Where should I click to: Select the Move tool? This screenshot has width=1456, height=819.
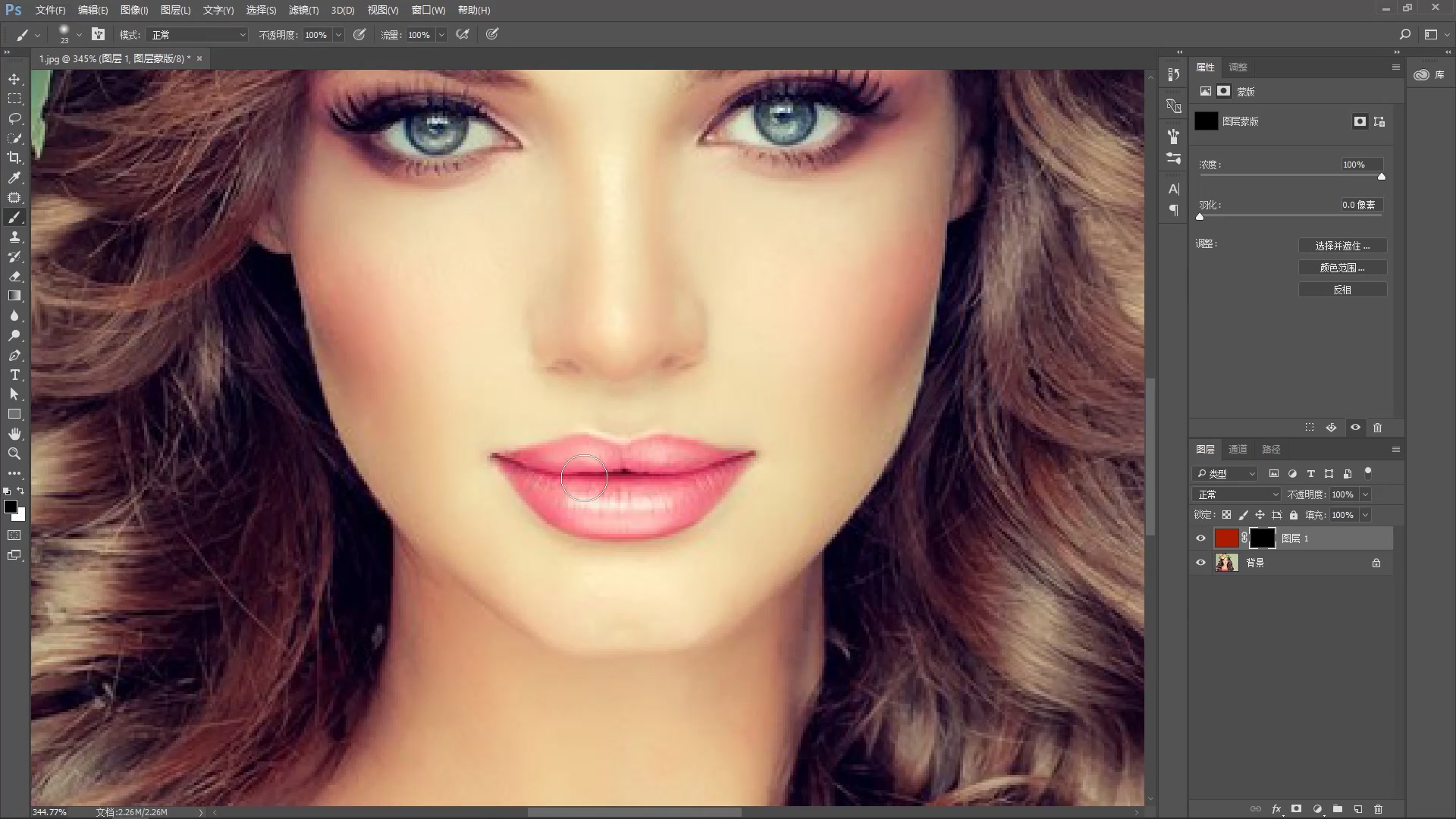coord(14,80)
